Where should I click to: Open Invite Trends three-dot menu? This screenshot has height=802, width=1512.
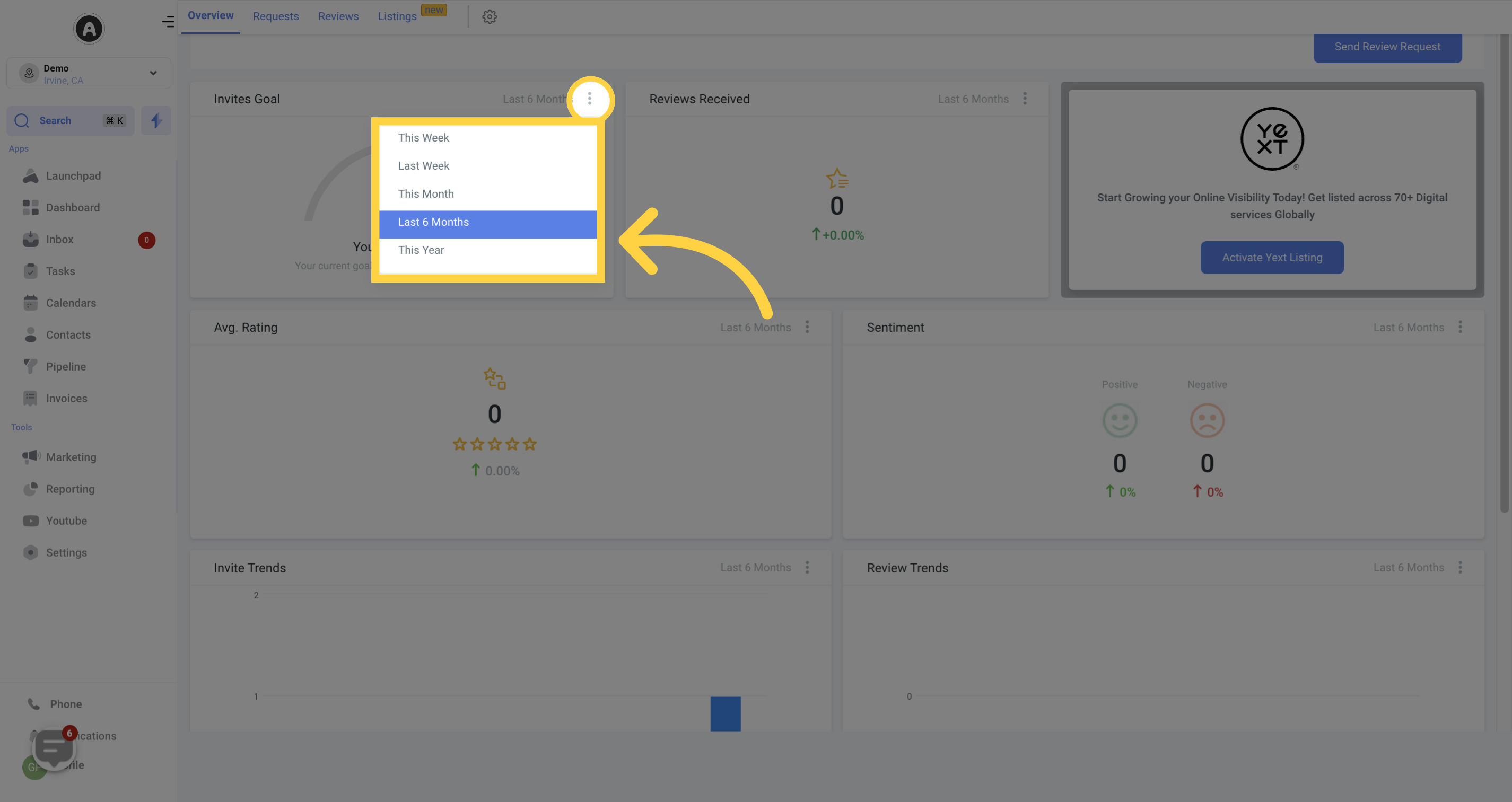pos(807,567)
